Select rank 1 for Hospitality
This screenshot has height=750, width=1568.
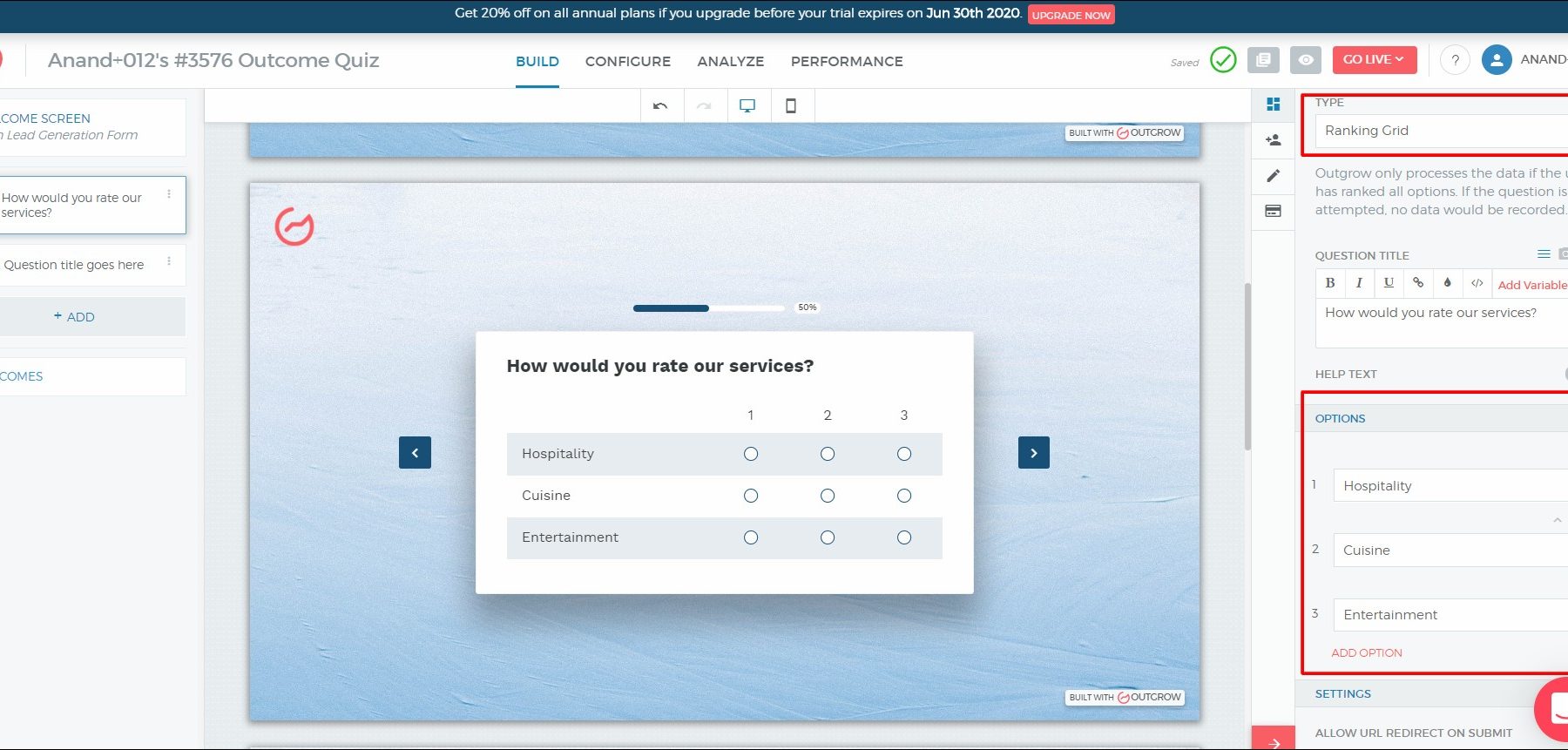pyautogui.click(x=751, y=454)
